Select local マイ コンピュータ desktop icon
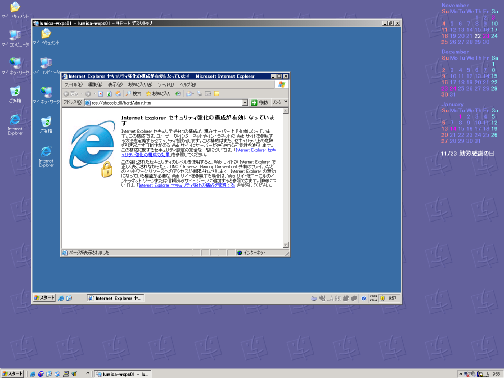Image resolution: width=504 pixels, height=378 pixels. tap(15, 38)
